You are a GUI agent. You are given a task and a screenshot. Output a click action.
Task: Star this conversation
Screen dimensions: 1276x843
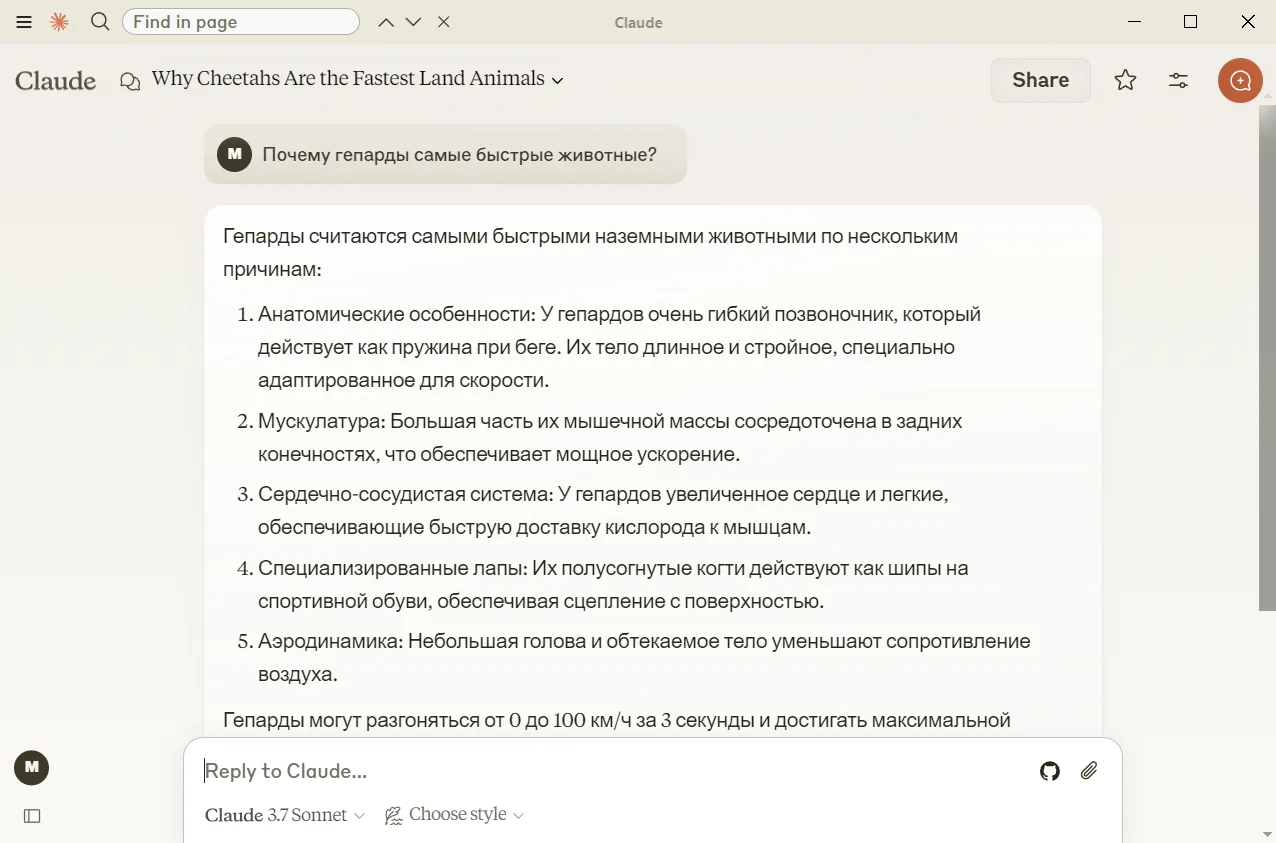[1125, 80]
